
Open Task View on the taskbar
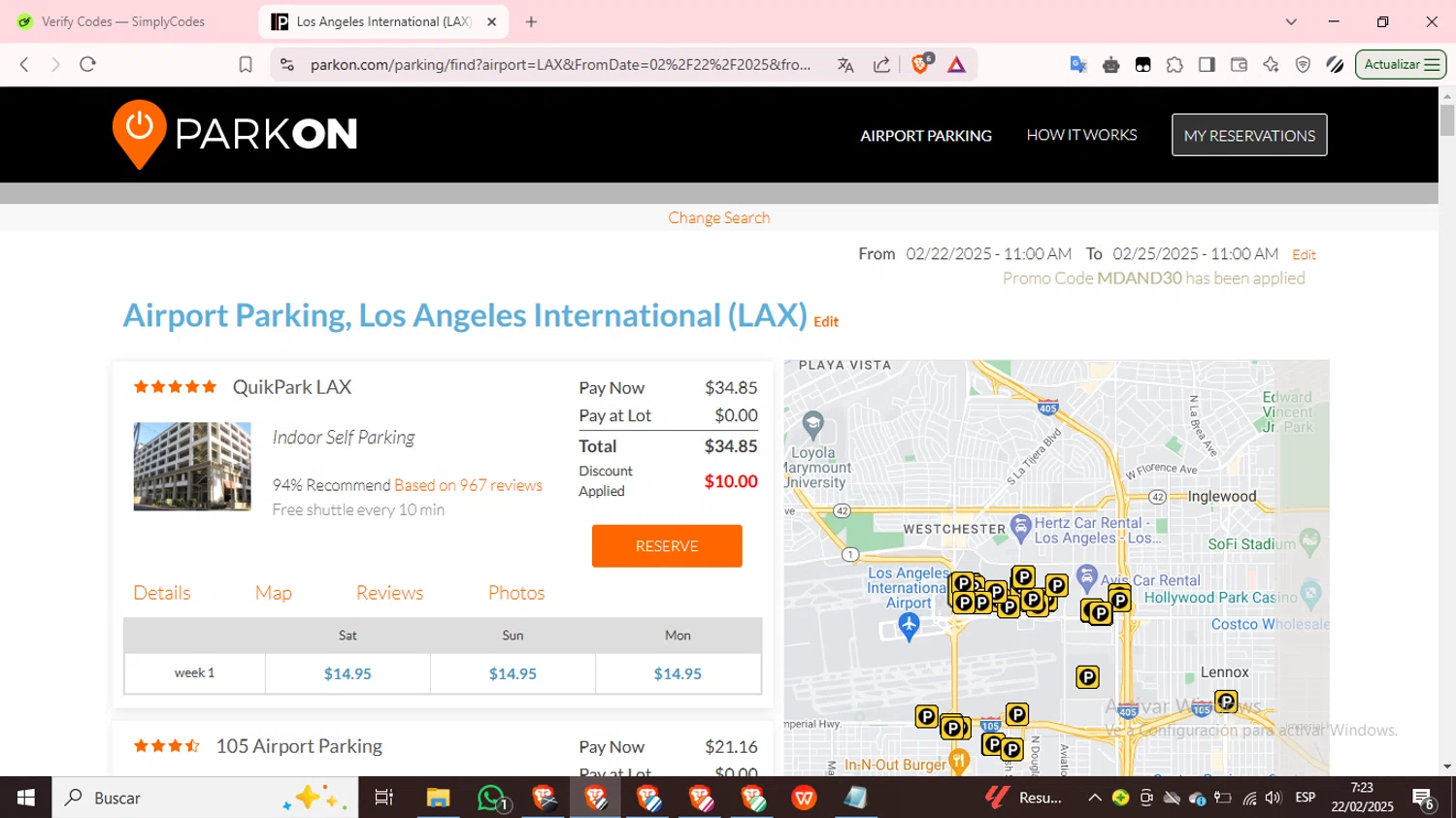384,798
